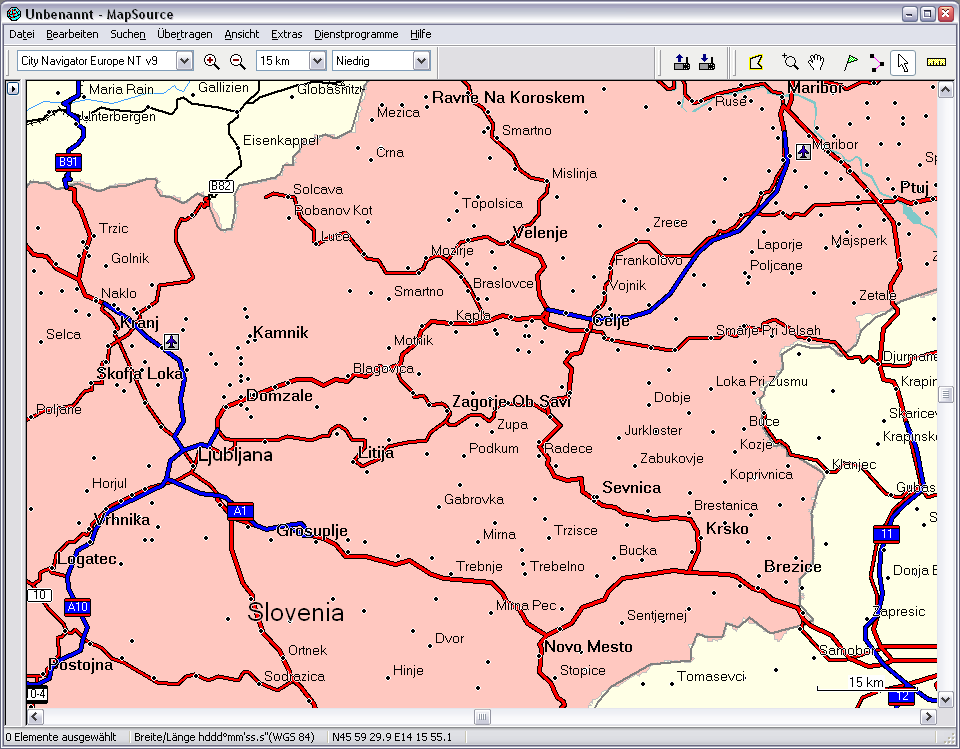Select the distance measure ruler tool
This screenshot has height=749, width=960.
point(936,62)
